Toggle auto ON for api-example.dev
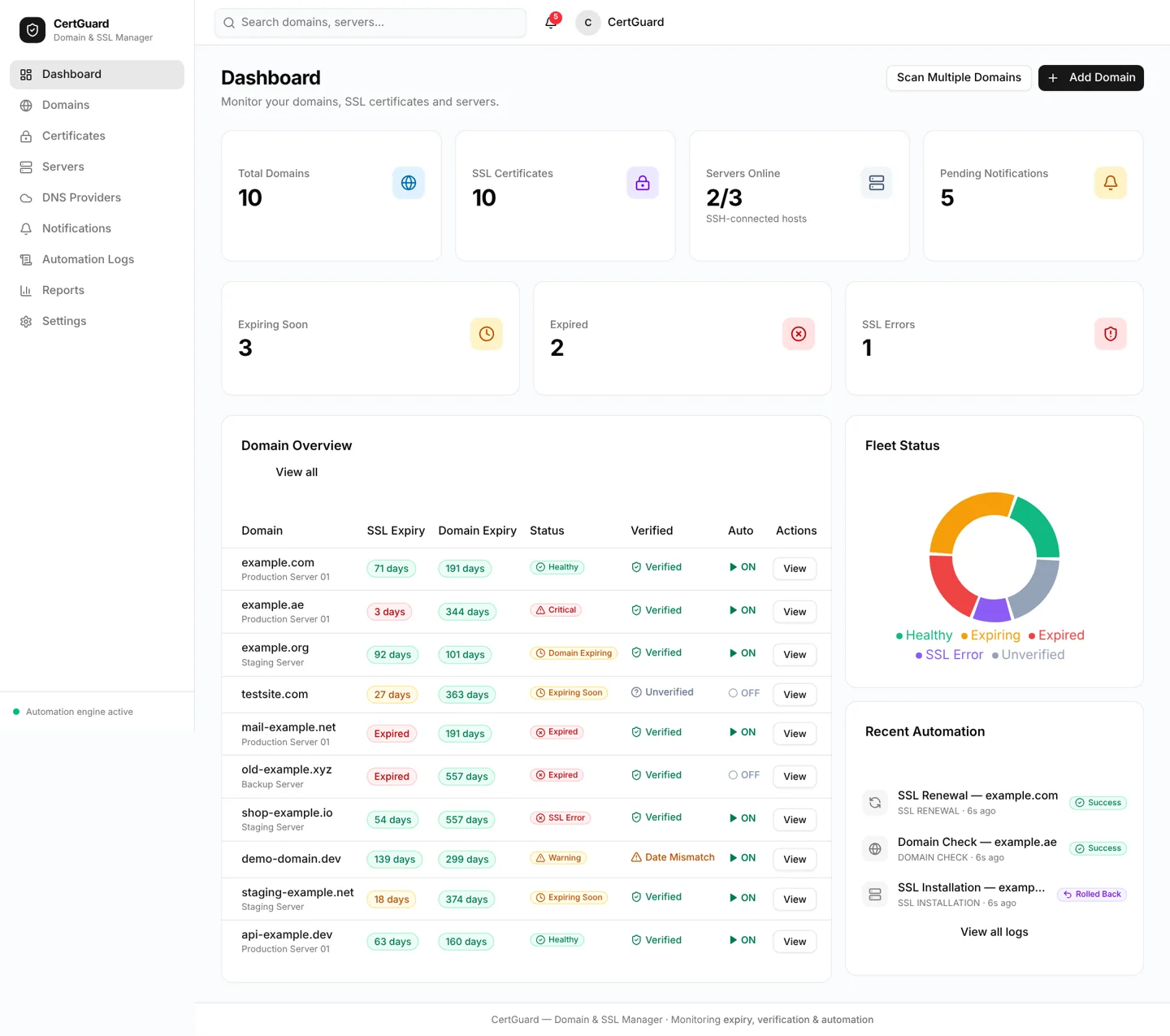This screenshot has height=1036, width=1170. [x=743, y=940]
